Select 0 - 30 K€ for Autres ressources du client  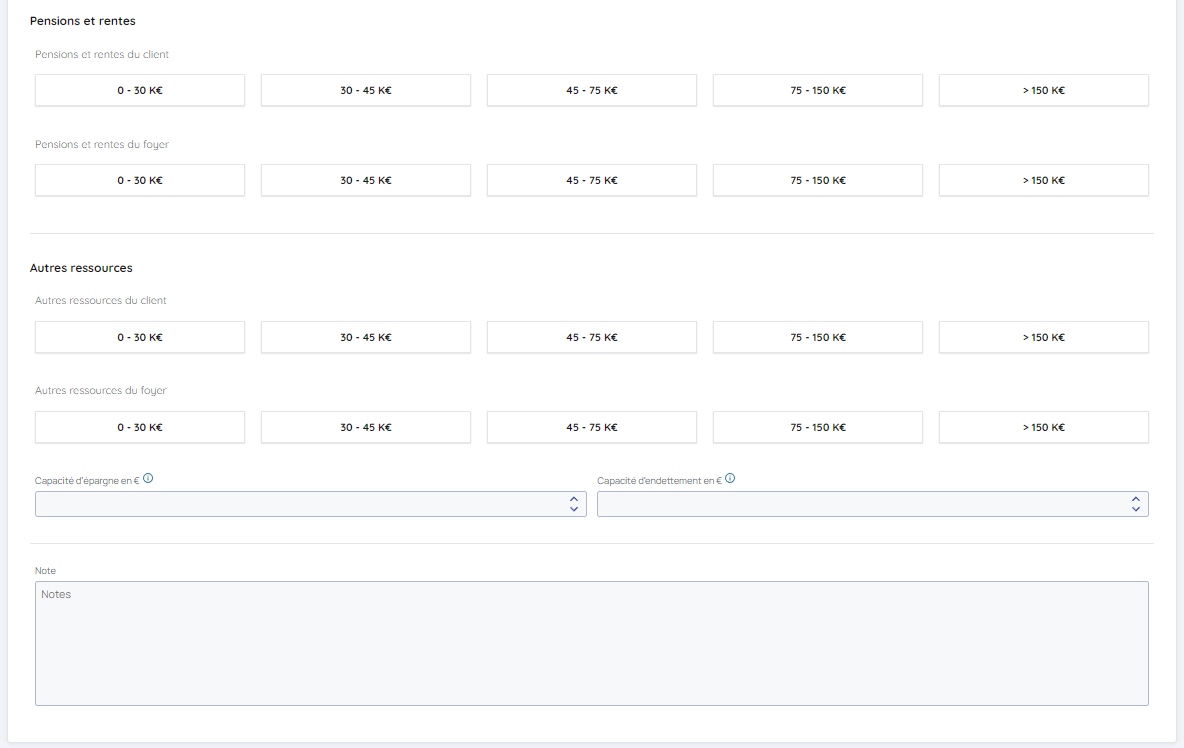140,337
